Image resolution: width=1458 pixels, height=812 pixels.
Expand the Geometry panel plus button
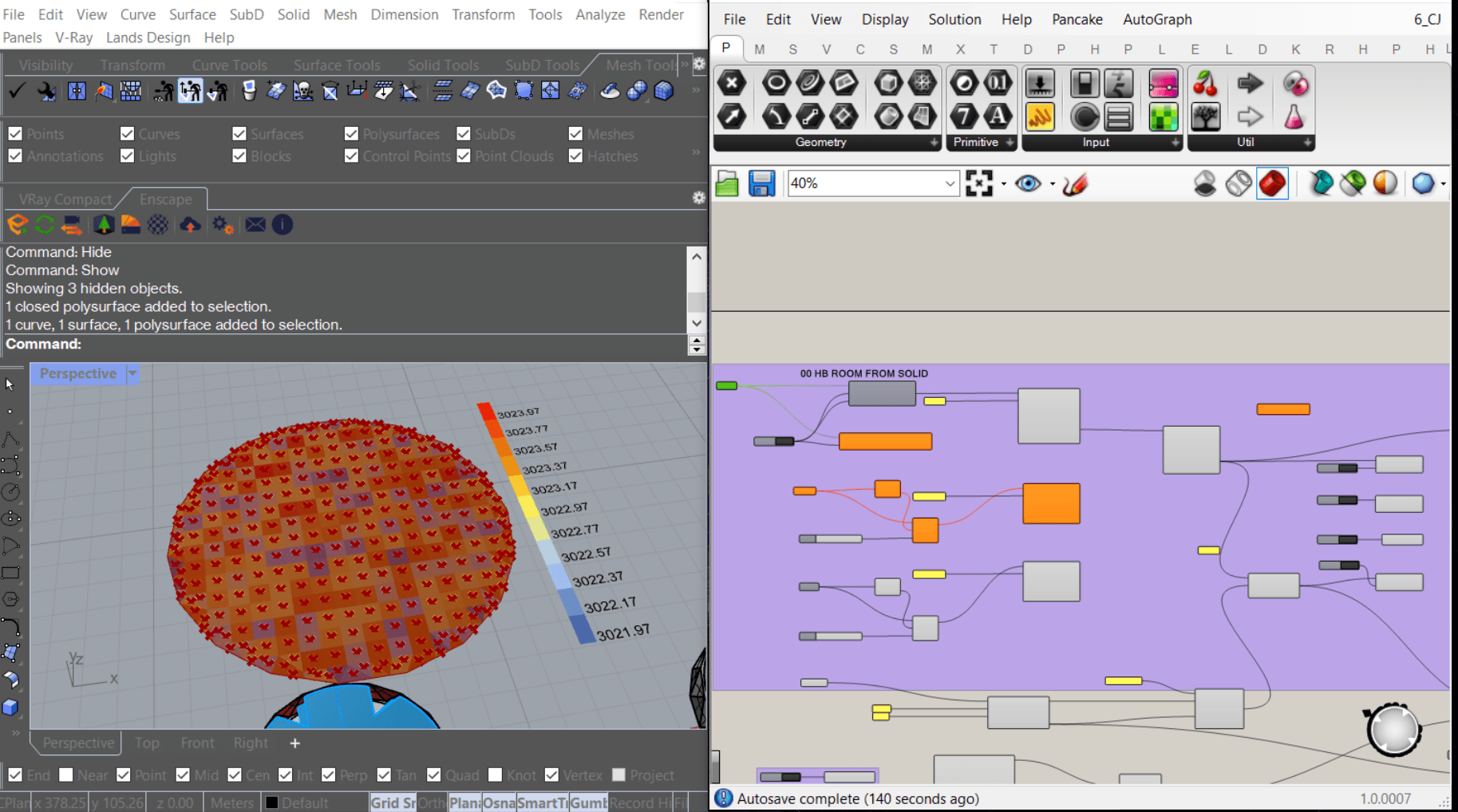coord(934,142)
